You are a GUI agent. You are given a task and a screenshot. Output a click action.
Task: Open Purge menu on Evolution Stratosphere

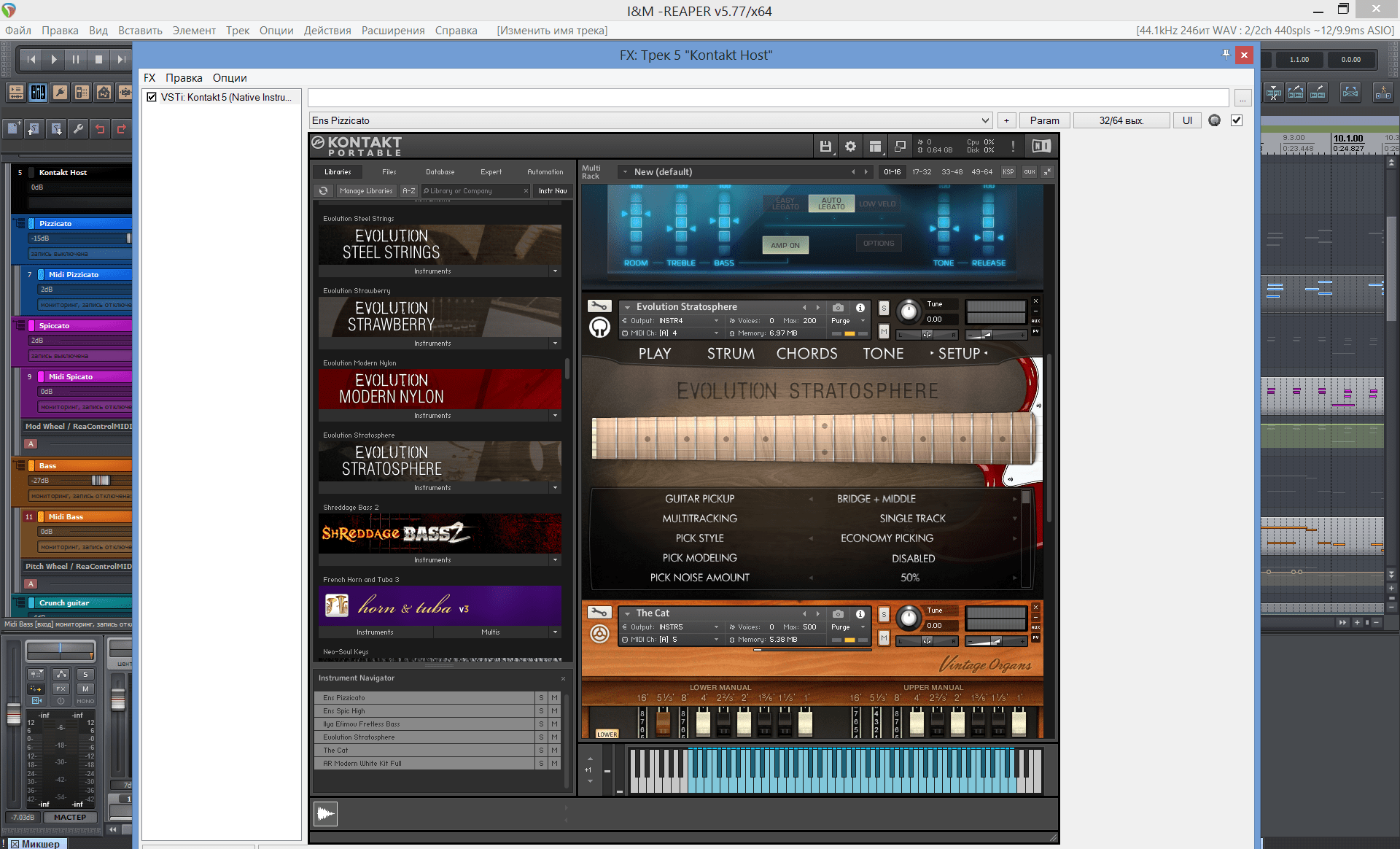[x=848, y=321]
